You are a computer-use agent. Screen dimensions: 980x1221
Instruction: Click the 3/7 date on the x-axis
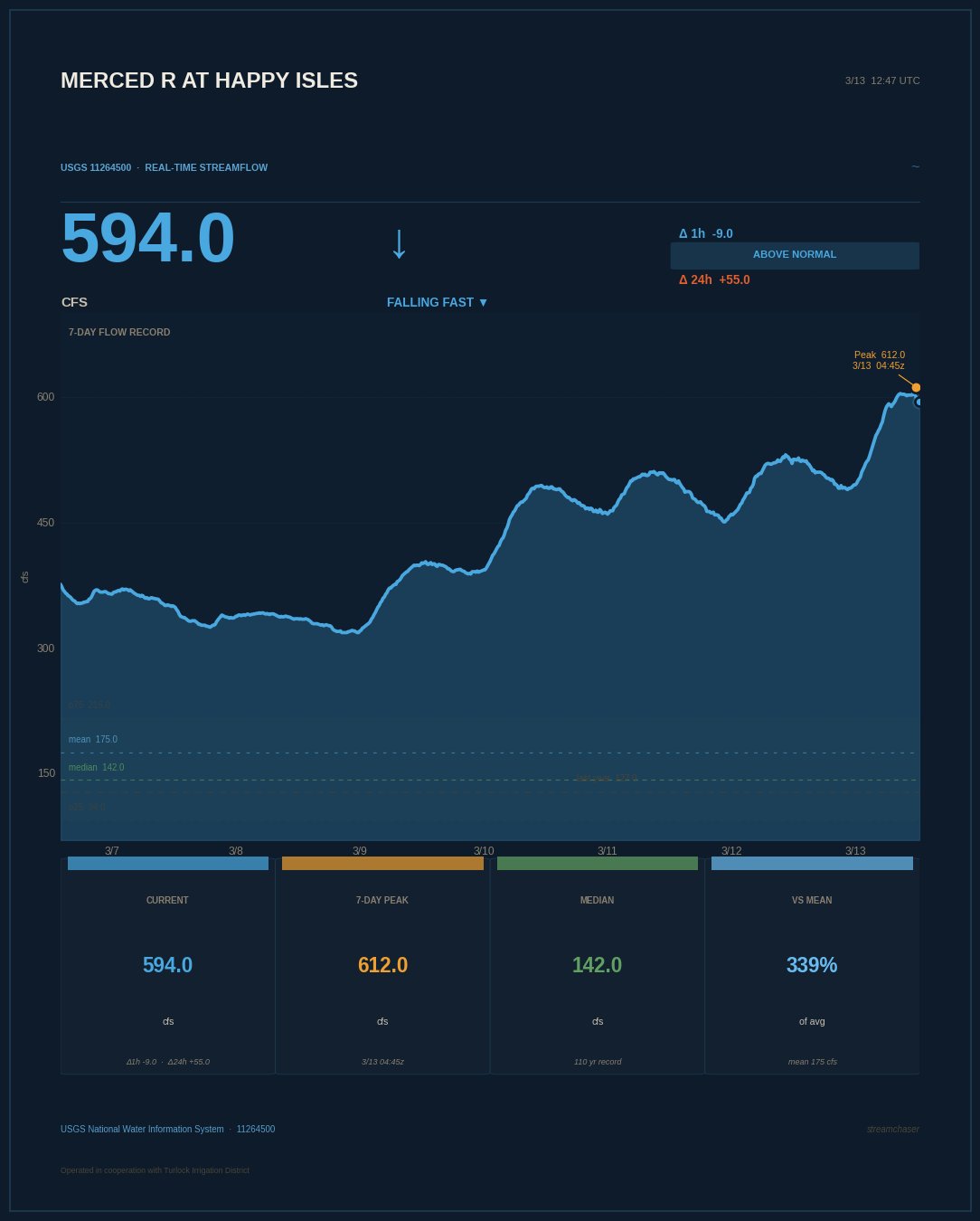112,851
